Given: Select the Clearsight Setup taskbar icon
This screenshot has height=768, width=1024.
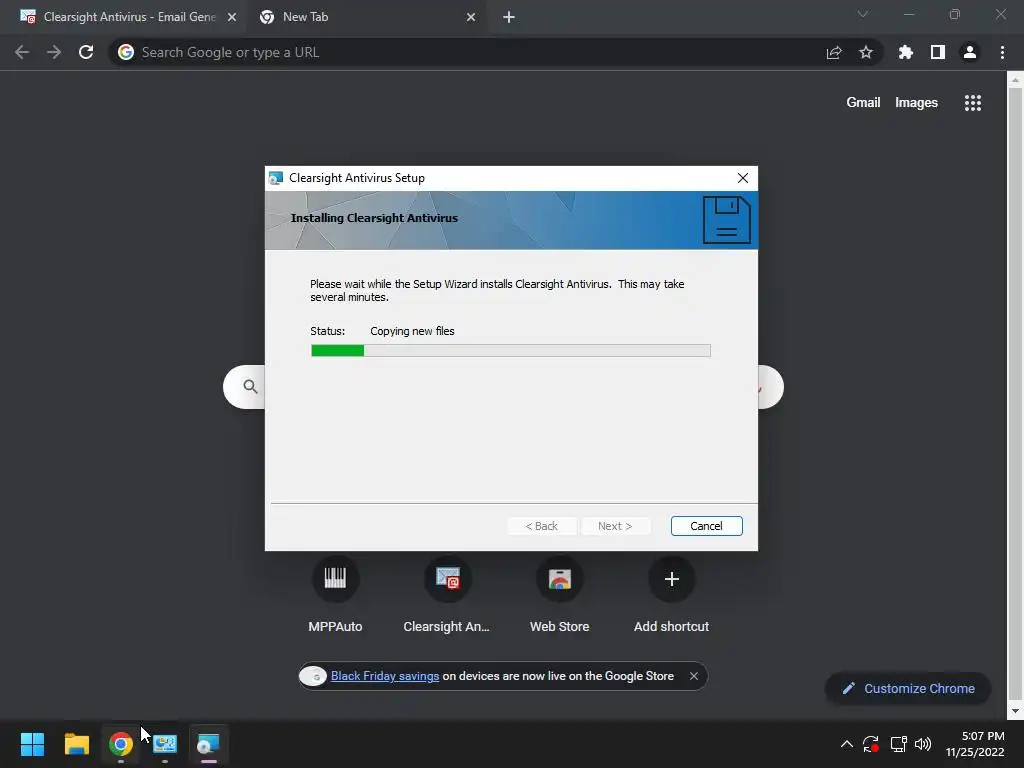Looking at the screenshot, I should tap(208, 744).
